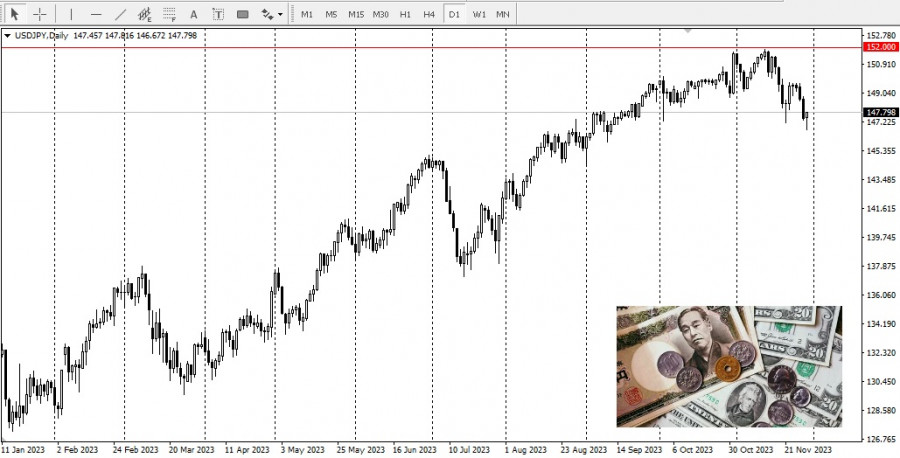Click the 143.485 price scale value

click(x=880, y=180)
